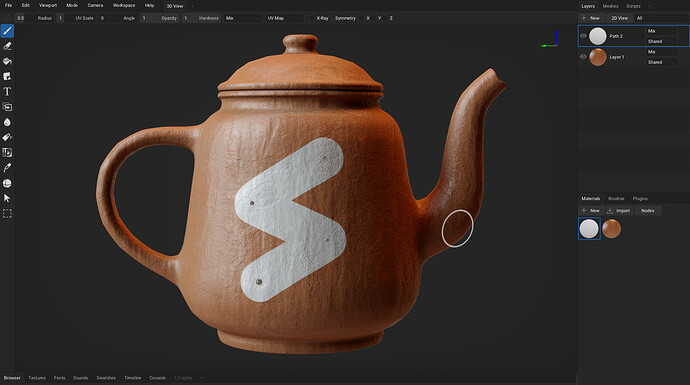Open the Sounds tab in bottom bar
The width and height of the screenshot is (690, 385).
(x=81, y=378)
